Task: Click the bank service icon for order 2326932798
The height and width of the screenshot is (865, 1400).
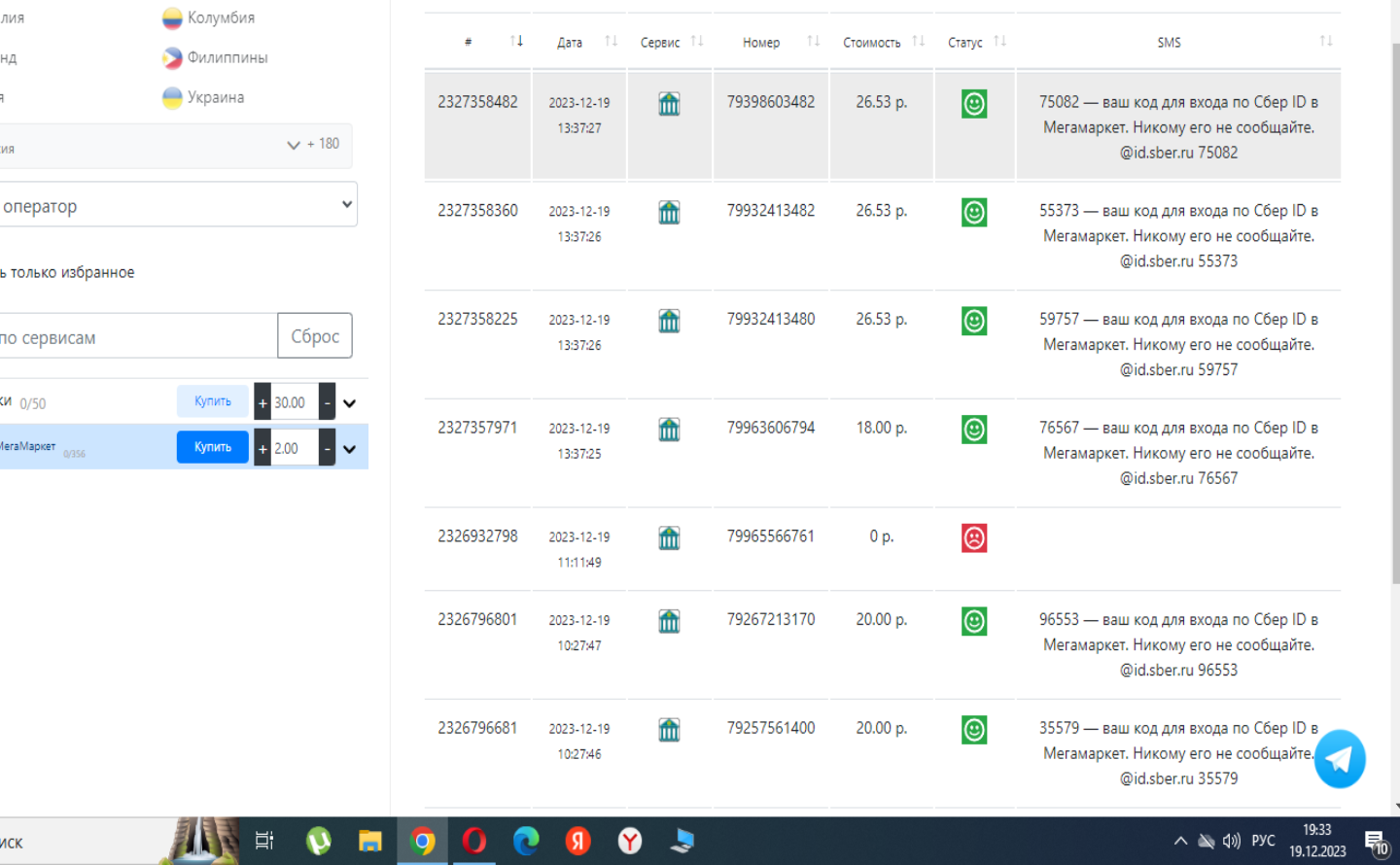Action: (x=669, y=538)
